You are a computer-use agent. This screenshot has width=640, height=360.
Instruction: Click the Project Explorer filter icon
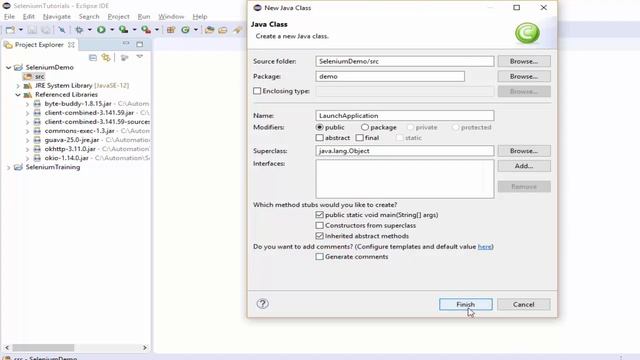coord(124,58)
